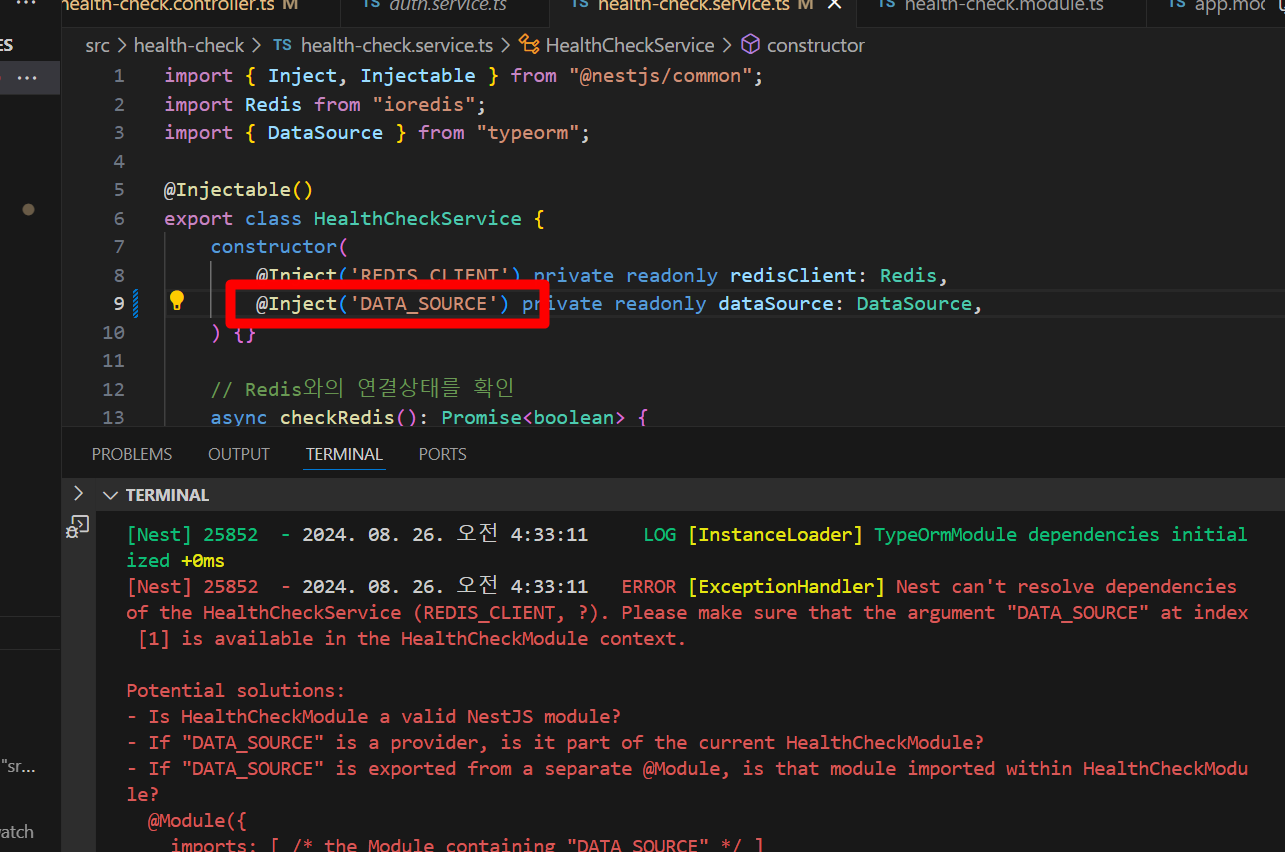Open the OUTPUT panel tab
Viewport: 1285px width, 852px height.
(x=239, y=454)
